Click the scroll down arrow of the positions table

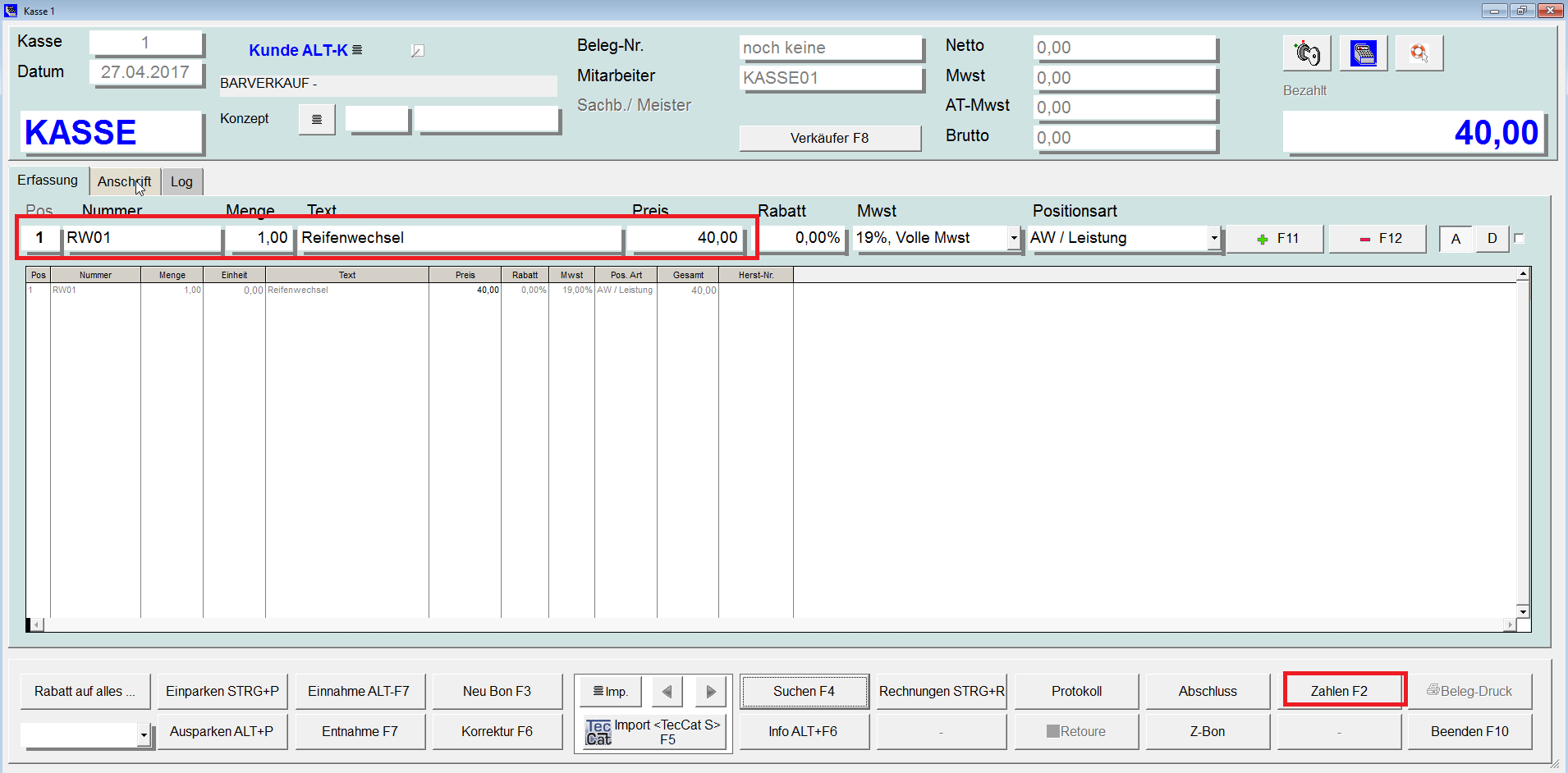coord(1523,611)
